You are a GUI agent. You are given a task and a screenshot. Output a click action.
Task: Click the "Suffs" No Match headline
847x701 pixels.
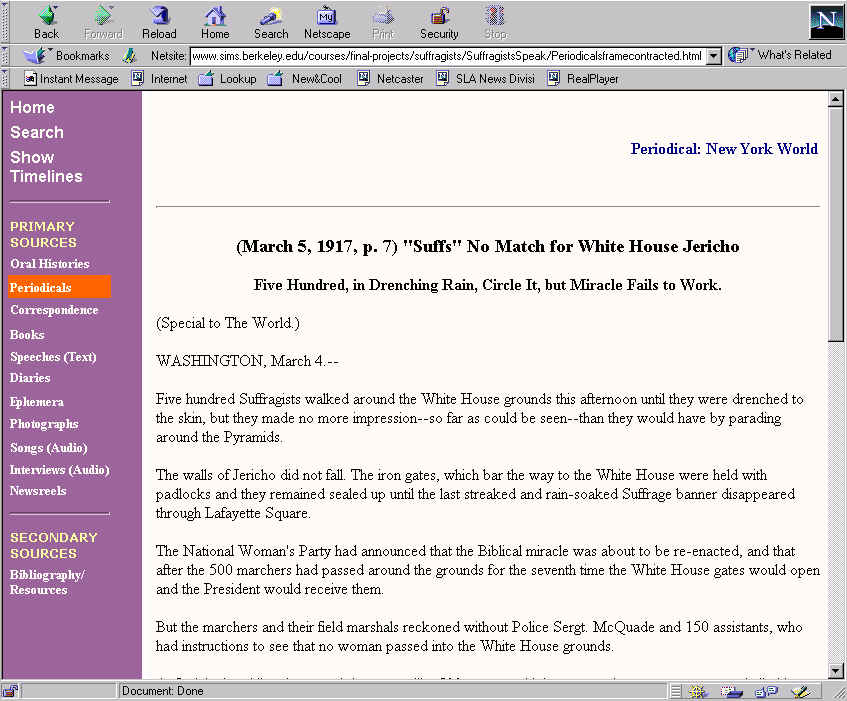pos(487,246)
